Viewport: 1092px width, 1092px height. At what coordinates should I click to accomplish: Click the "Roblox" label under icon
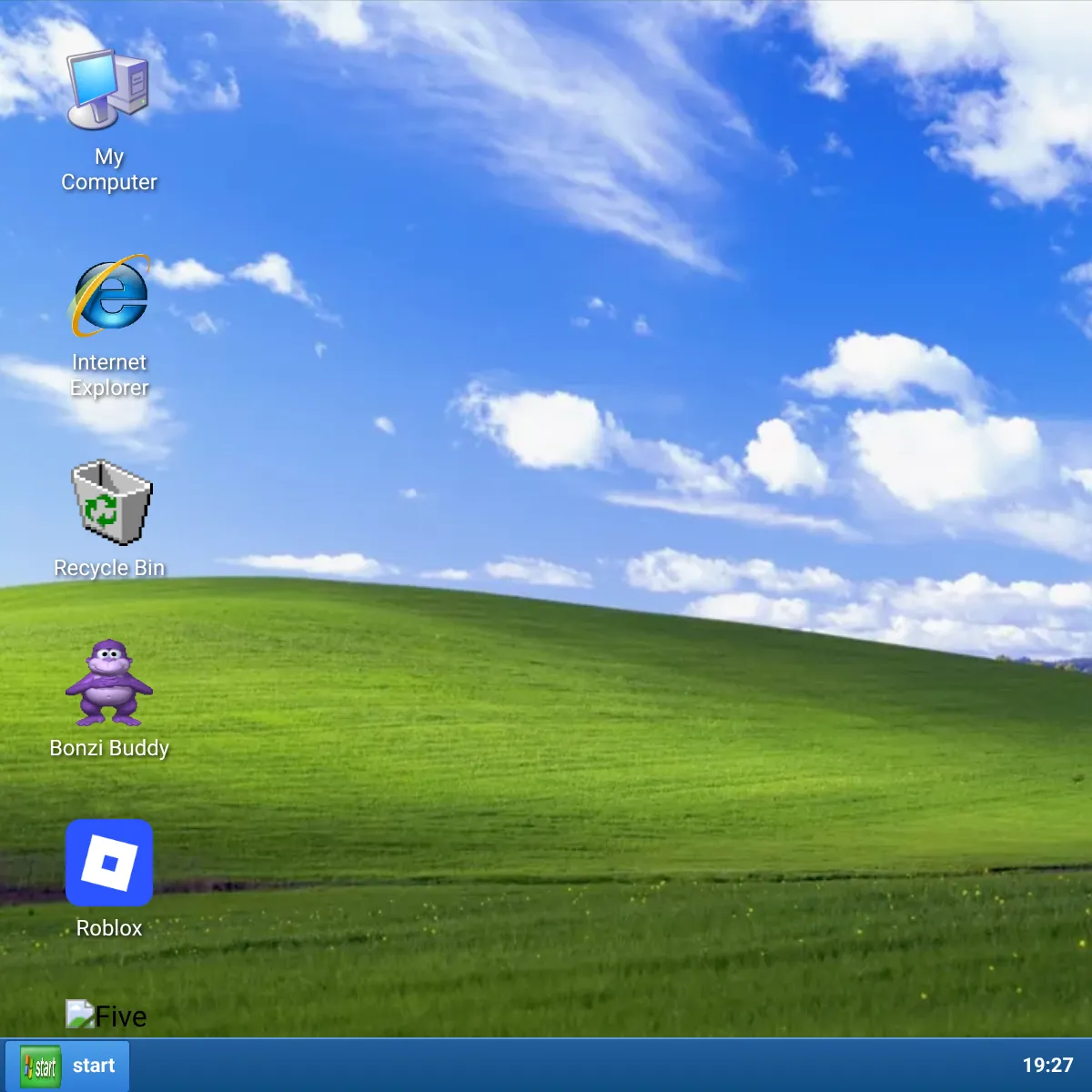[x=109, y=928]
